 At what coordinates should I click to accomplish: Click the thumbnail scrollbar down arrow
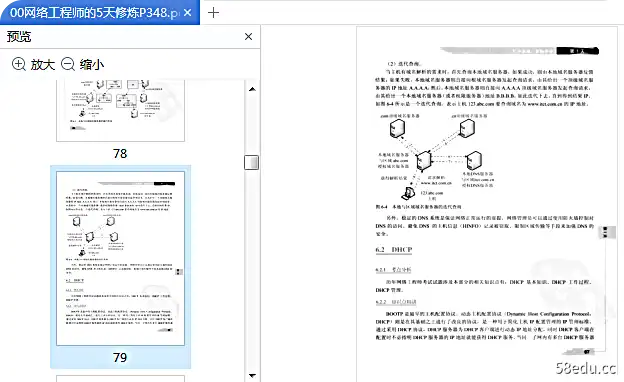click(252, 375)
